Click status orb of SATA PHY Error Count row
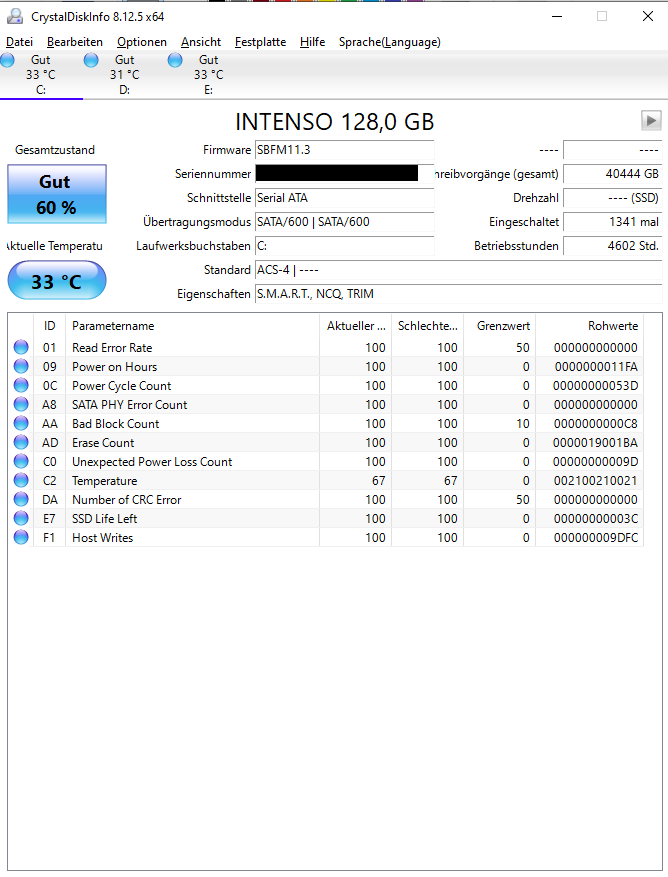 tap(21, 404)
